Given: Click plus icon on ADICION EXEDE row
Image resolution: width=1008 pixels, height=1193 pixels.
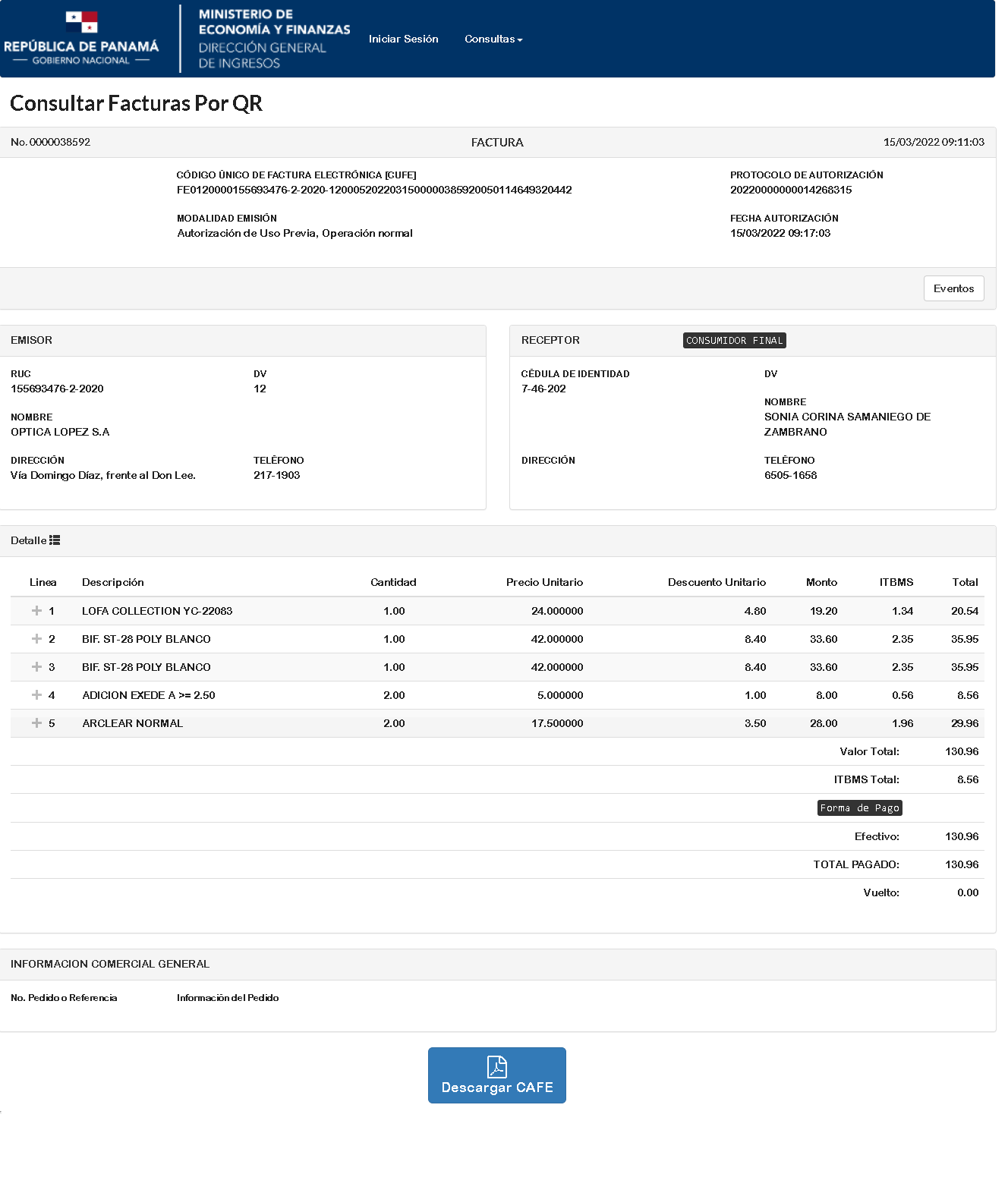Looking at the screenshot, I should click(x=36, y=695).
